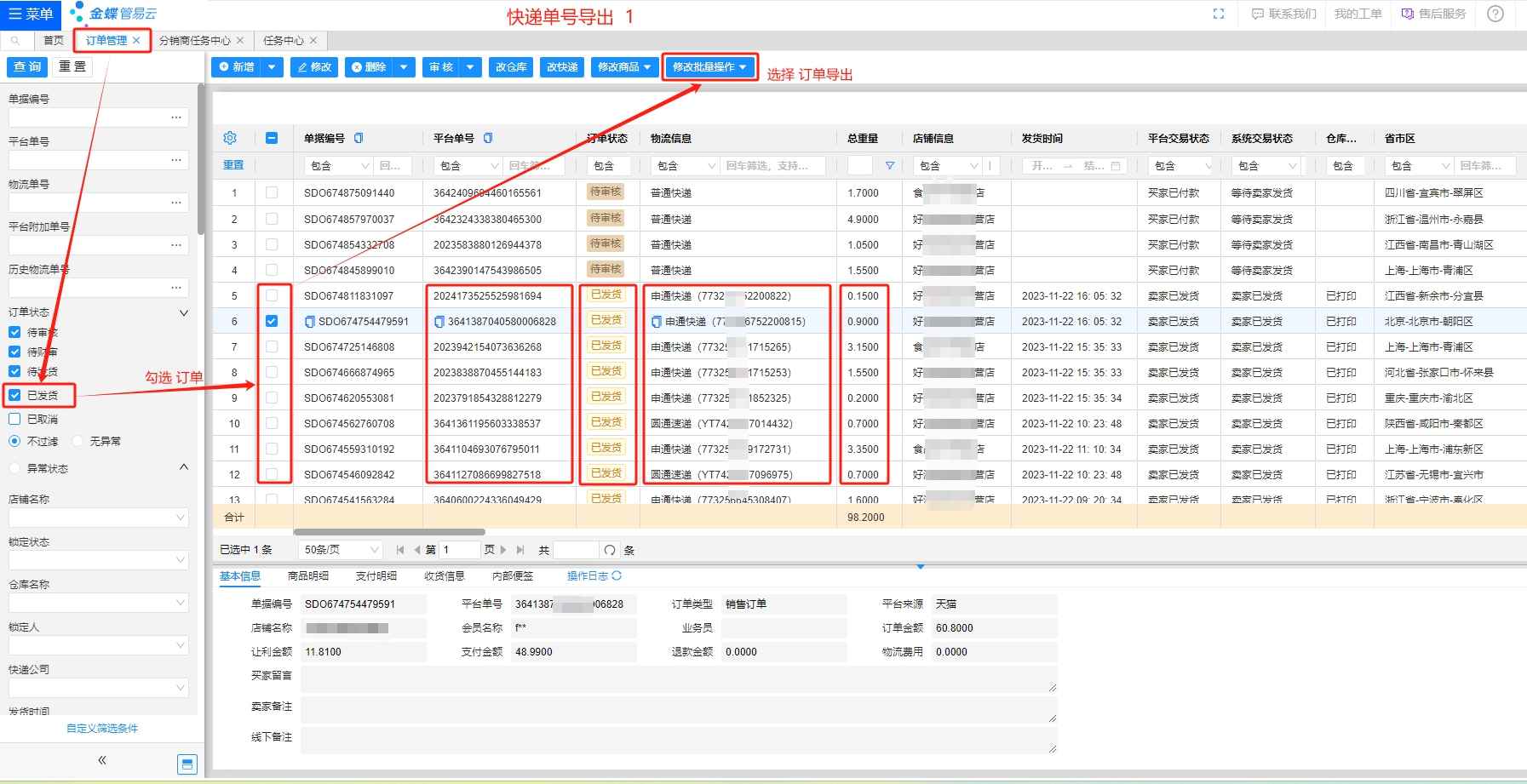The width and height of the screenshot is (1527, 784).
Task: Click the filter funnel icon under 总重量
Action: [x=890, y=166]
